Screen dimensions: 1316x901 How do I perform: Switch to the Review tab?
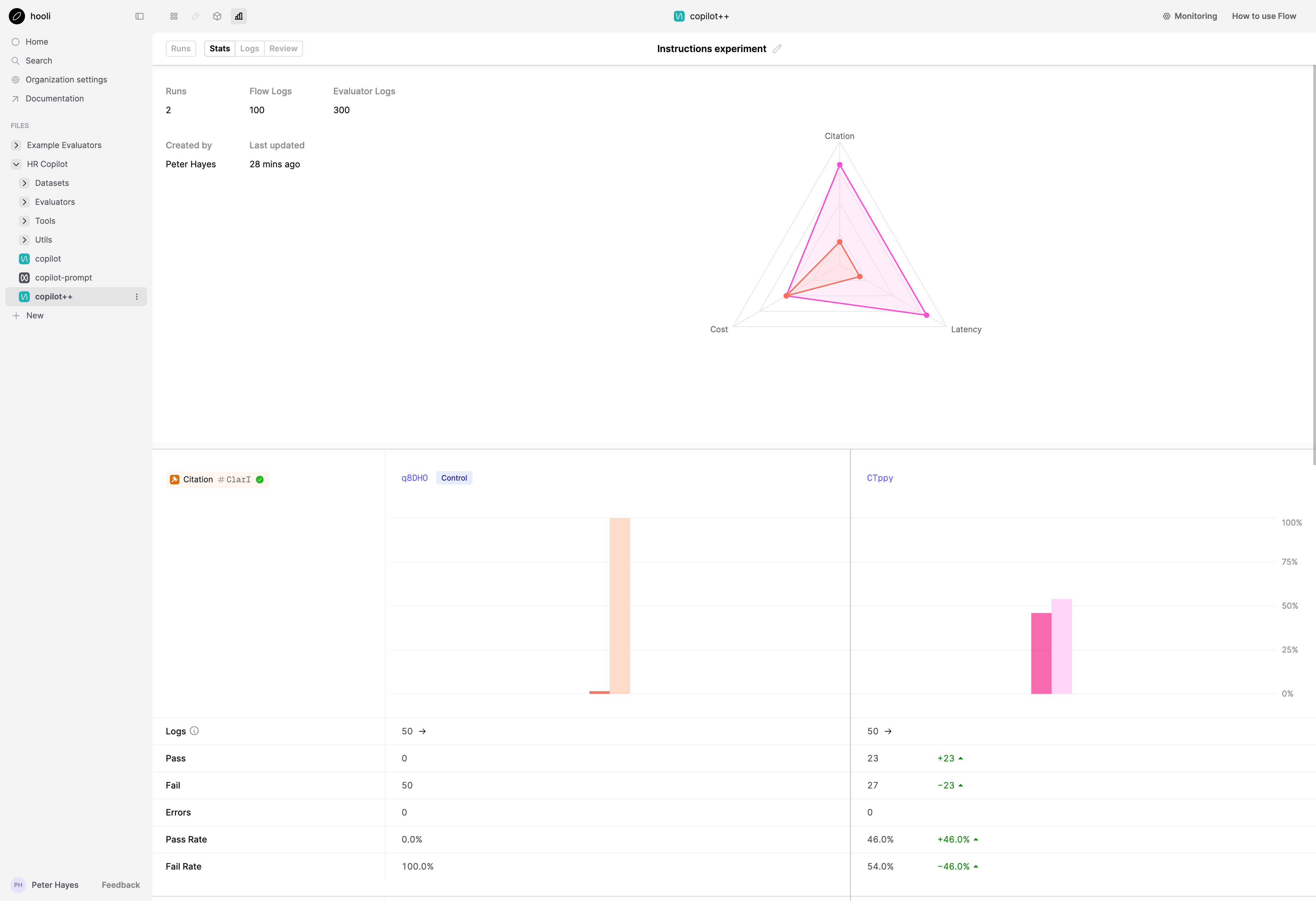(x=283, y=49)
